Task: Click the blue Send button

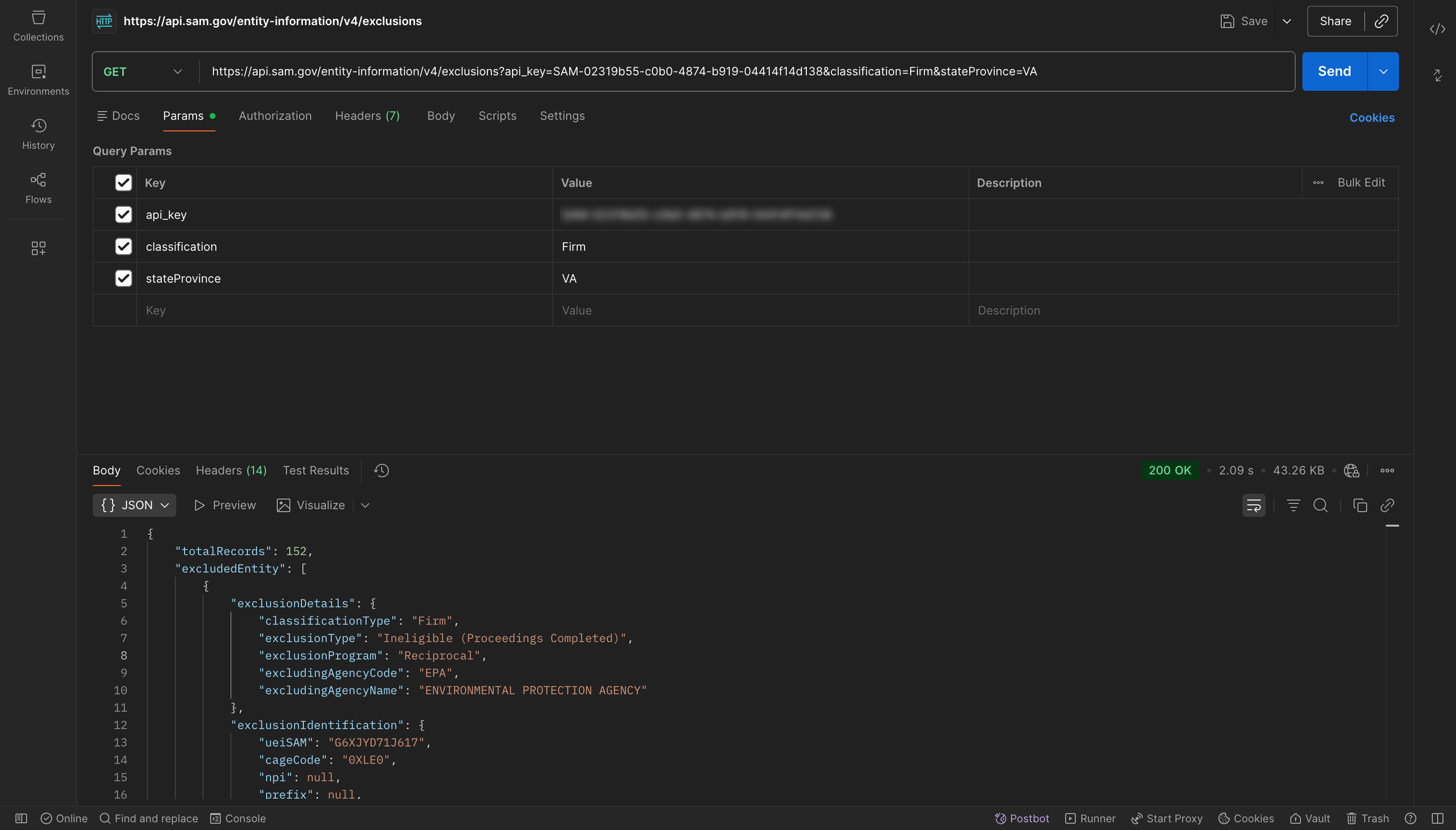Action: coord(1334,71)
